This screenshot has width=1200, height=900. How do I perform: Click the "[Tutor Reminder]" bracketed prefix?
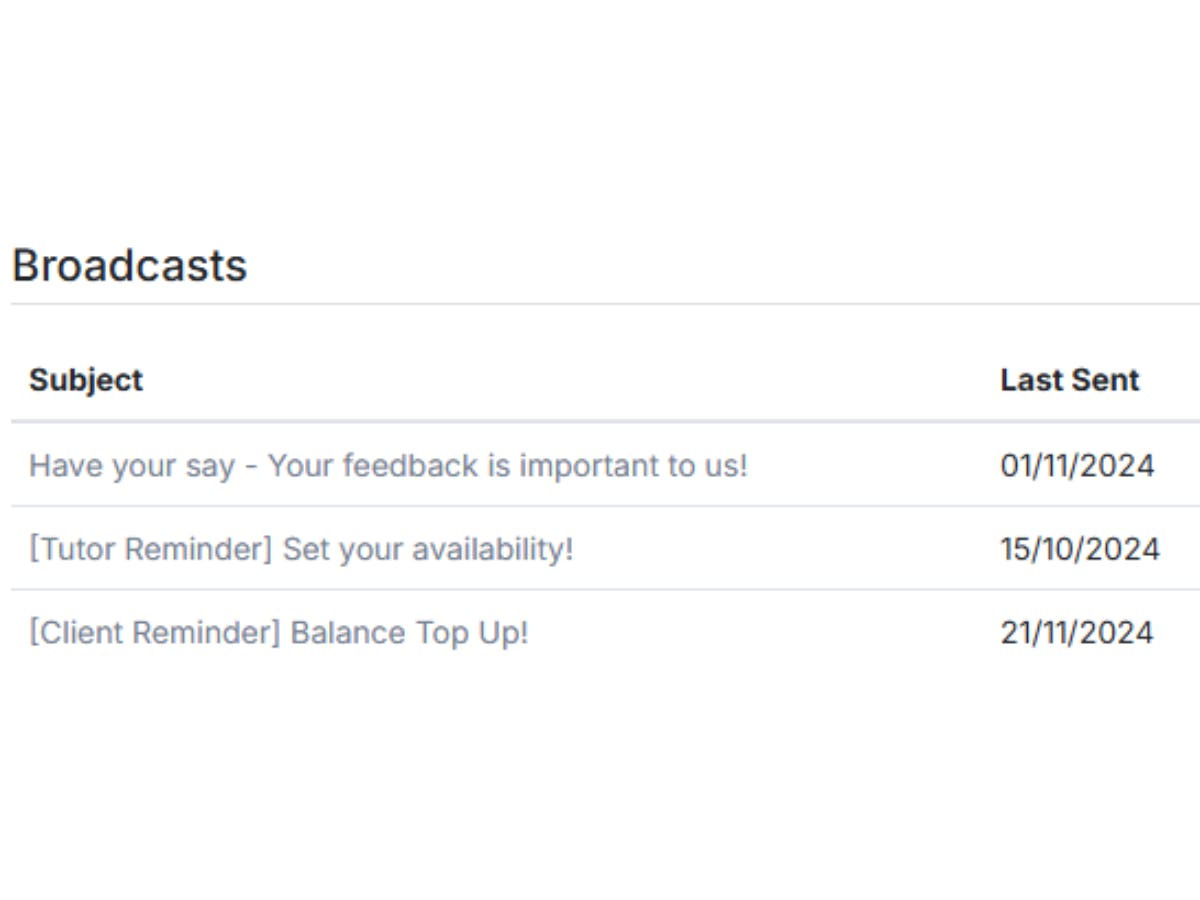click(150, 549)
